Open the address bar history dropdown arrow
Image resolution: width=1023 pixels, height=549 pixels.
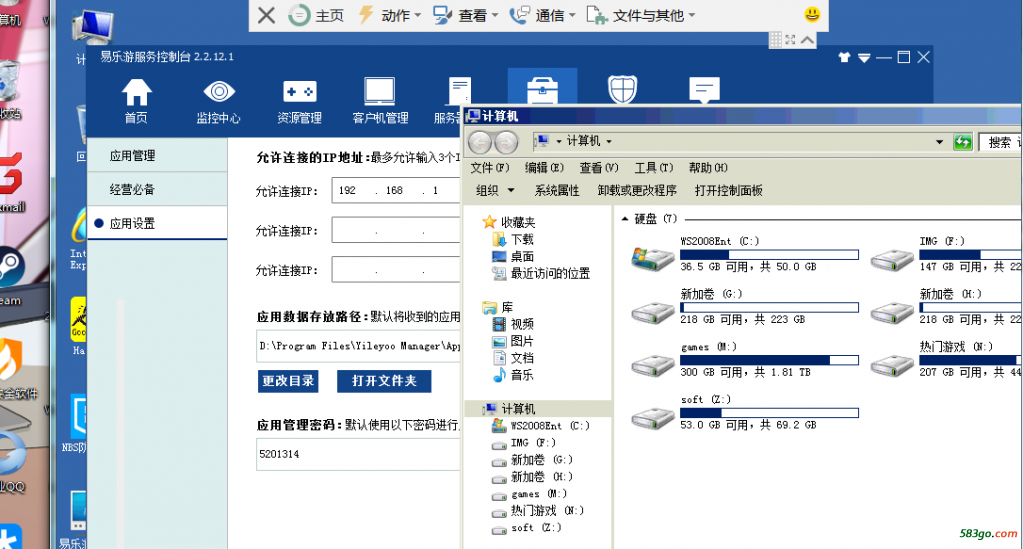[939, 142]
